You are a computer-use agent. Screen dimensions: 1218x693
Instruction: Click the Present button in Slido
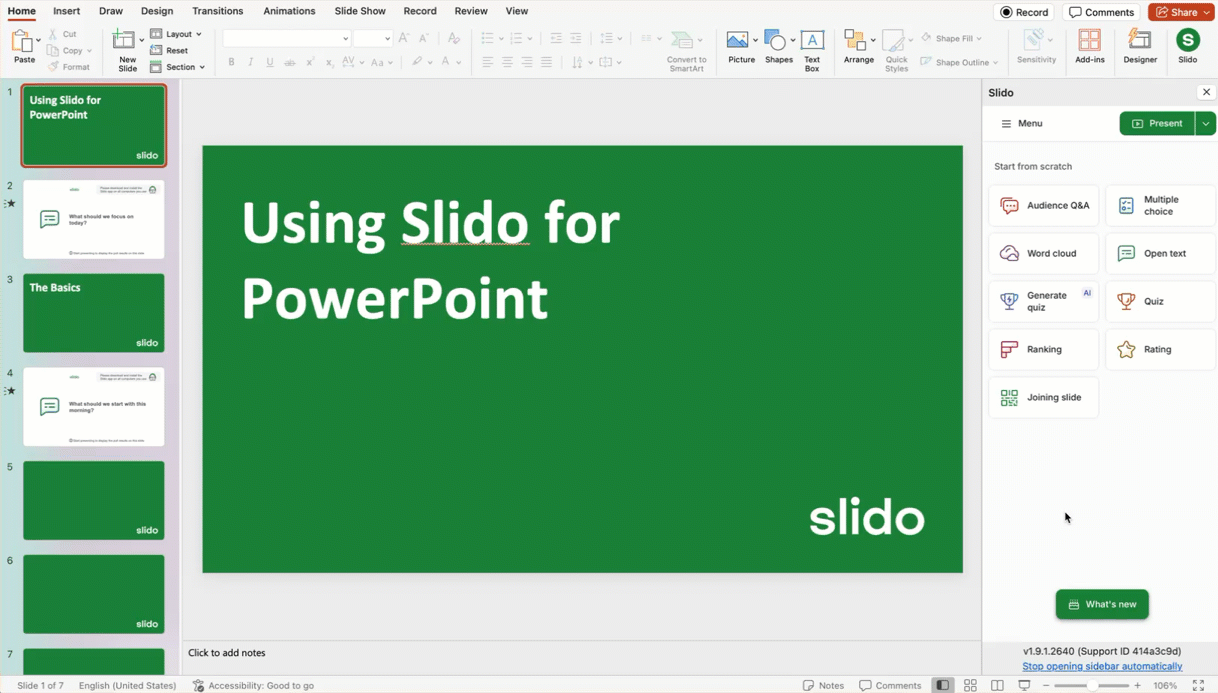1157,123
